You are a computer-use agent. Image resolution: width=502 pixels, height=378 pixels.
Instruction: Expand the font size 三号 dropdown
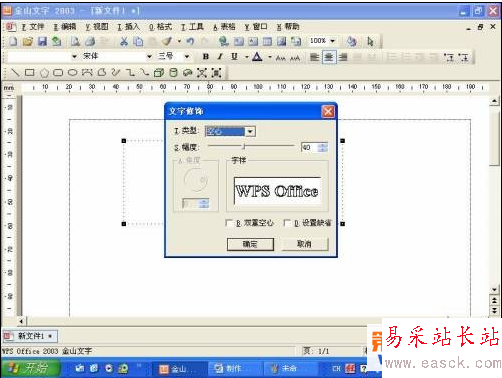click(187, 56)
